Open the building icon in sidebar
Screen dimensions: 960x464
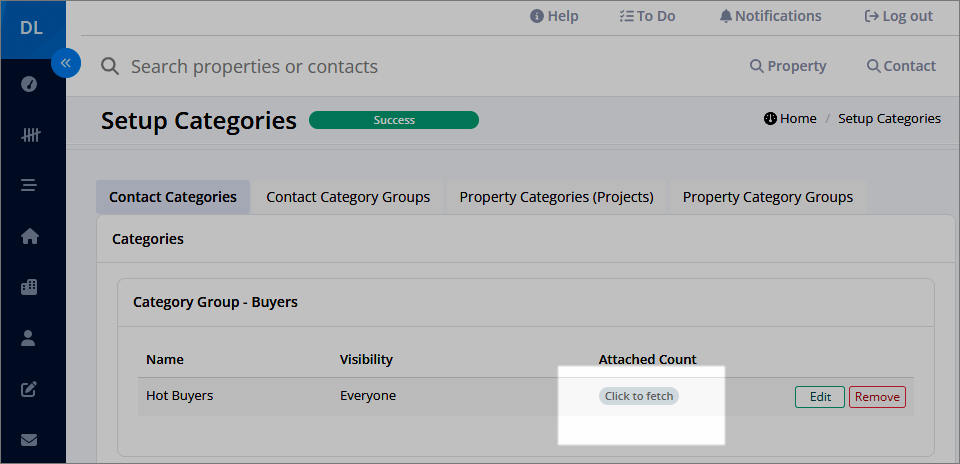pos(29,287)
